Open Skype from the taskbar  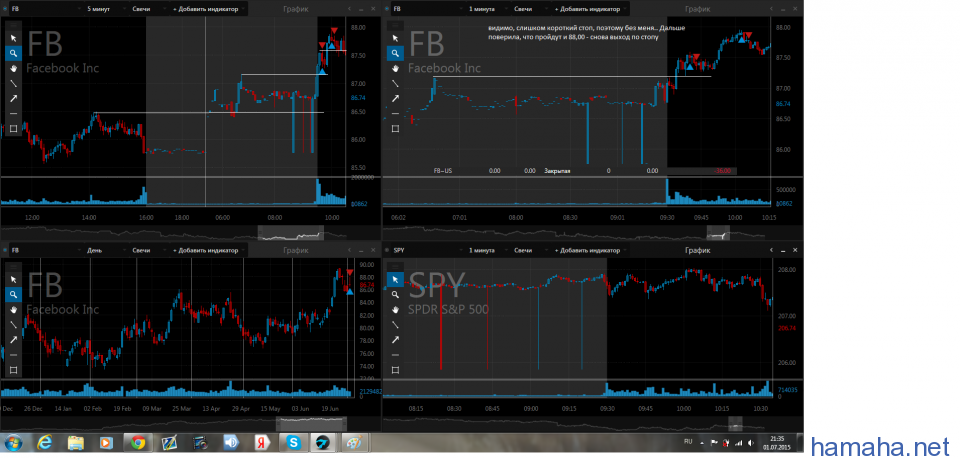[293, 442]
